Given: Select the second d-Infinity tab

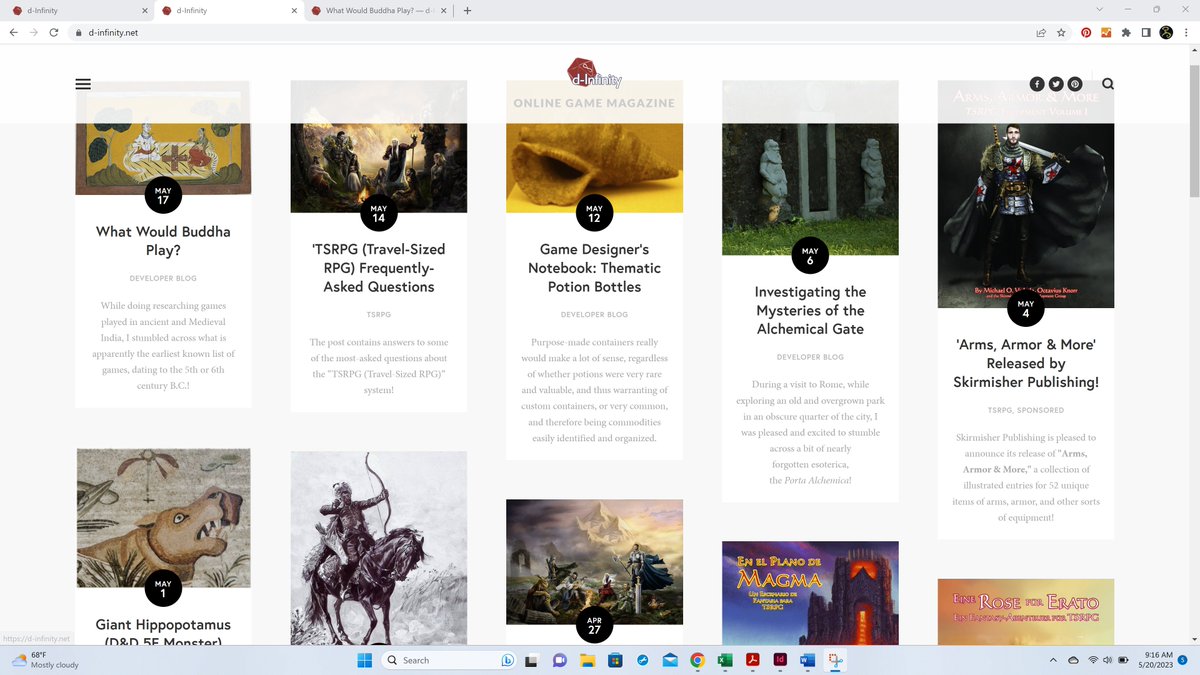Looking at the screenshot, I should click(230, 11).
